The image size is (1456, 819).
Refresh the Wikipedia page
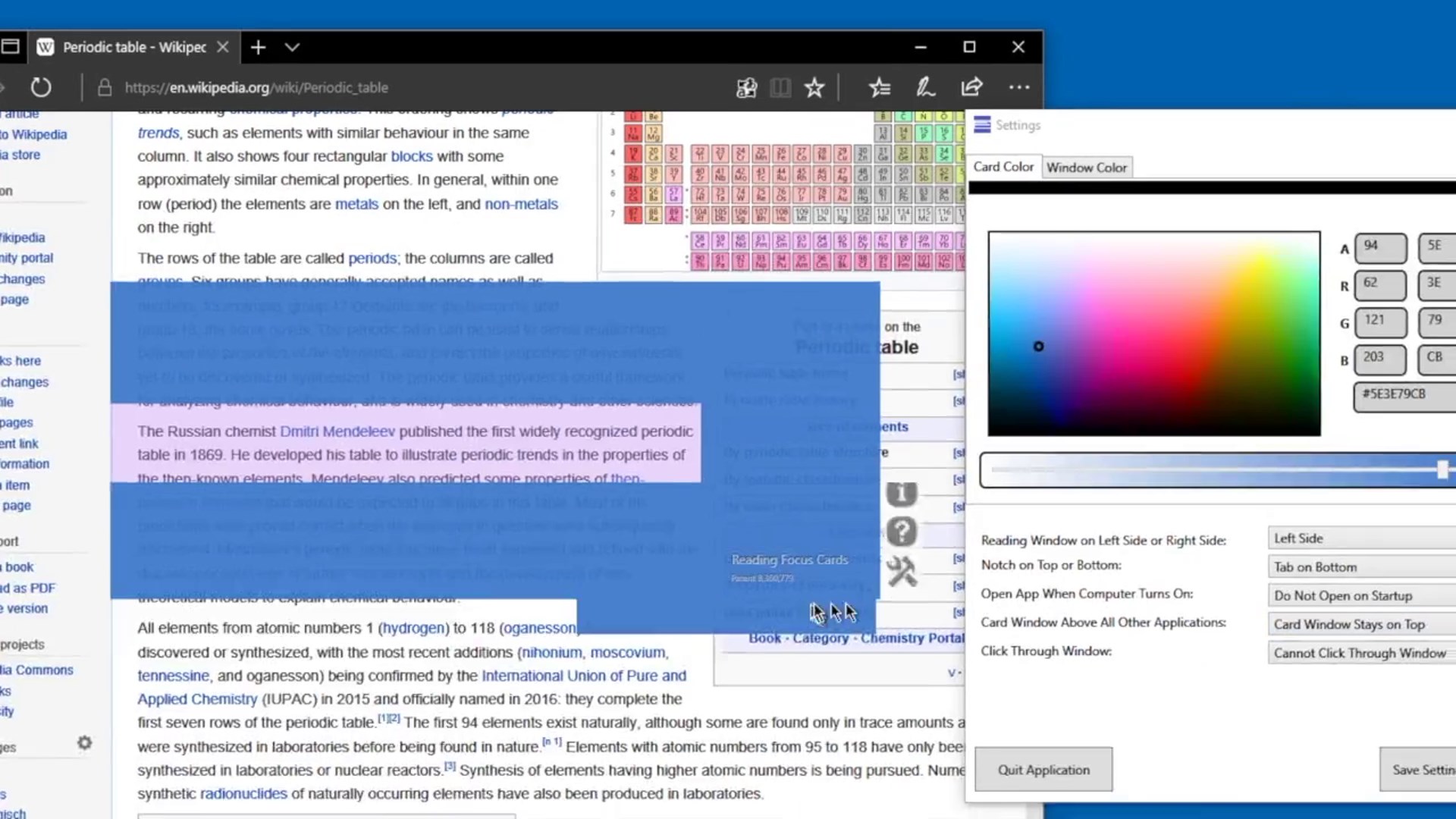(x=41, y=88)
